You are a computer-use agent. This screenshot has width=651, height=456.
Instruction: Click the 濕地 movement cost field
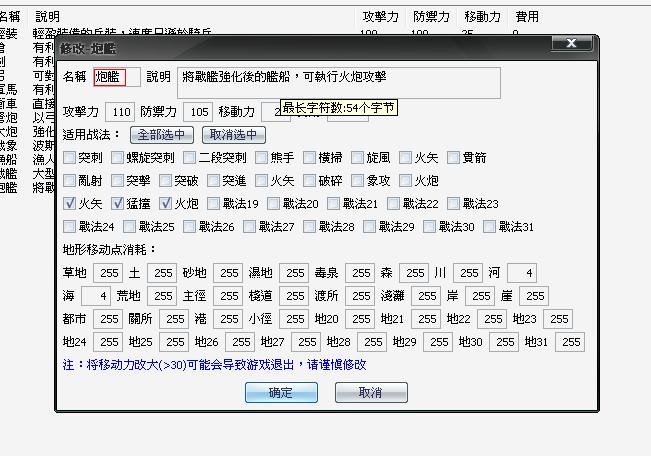click(x=294, y=273)
